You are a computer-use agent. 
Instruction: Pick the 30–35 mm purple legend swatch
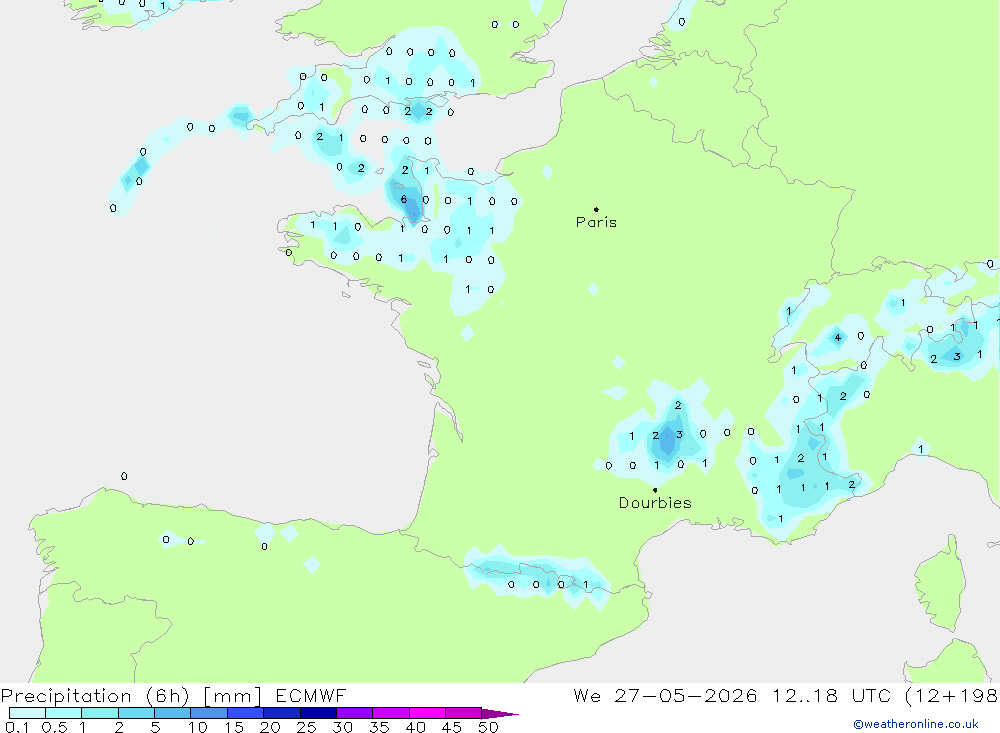(x=355, y=713)
